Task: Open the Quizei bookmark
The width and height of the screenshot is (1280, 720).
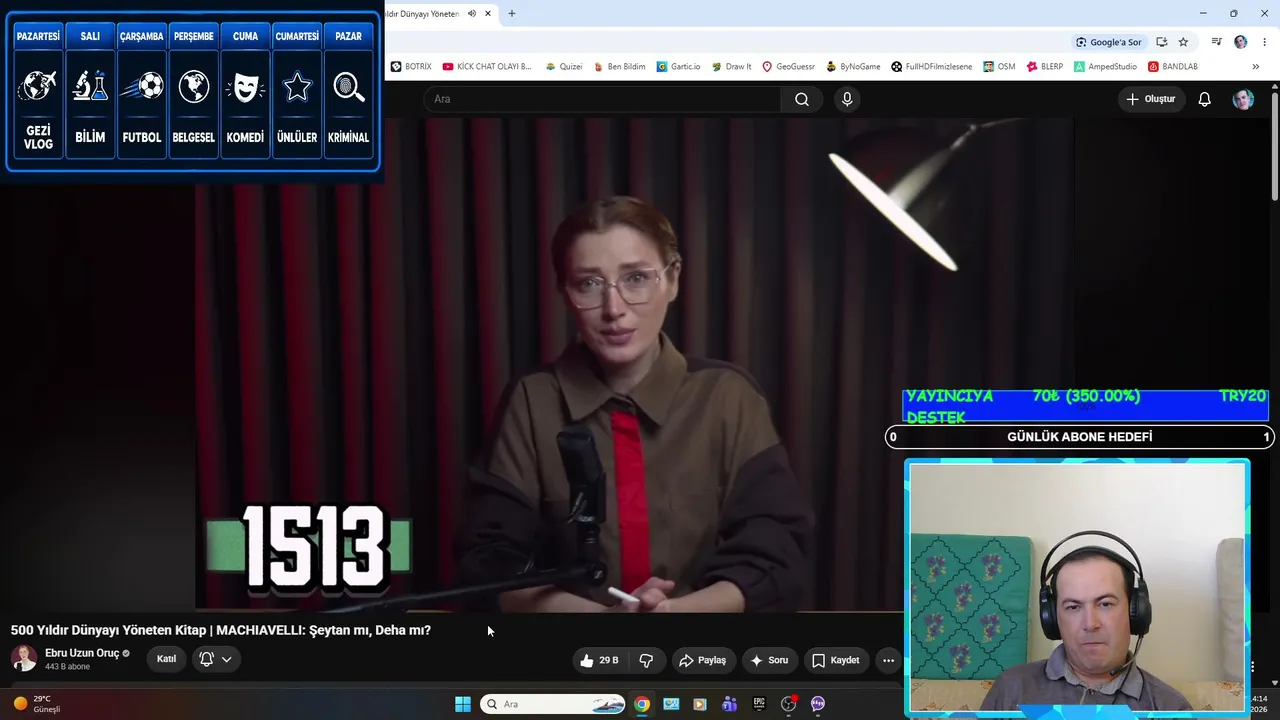Action: 563,67
